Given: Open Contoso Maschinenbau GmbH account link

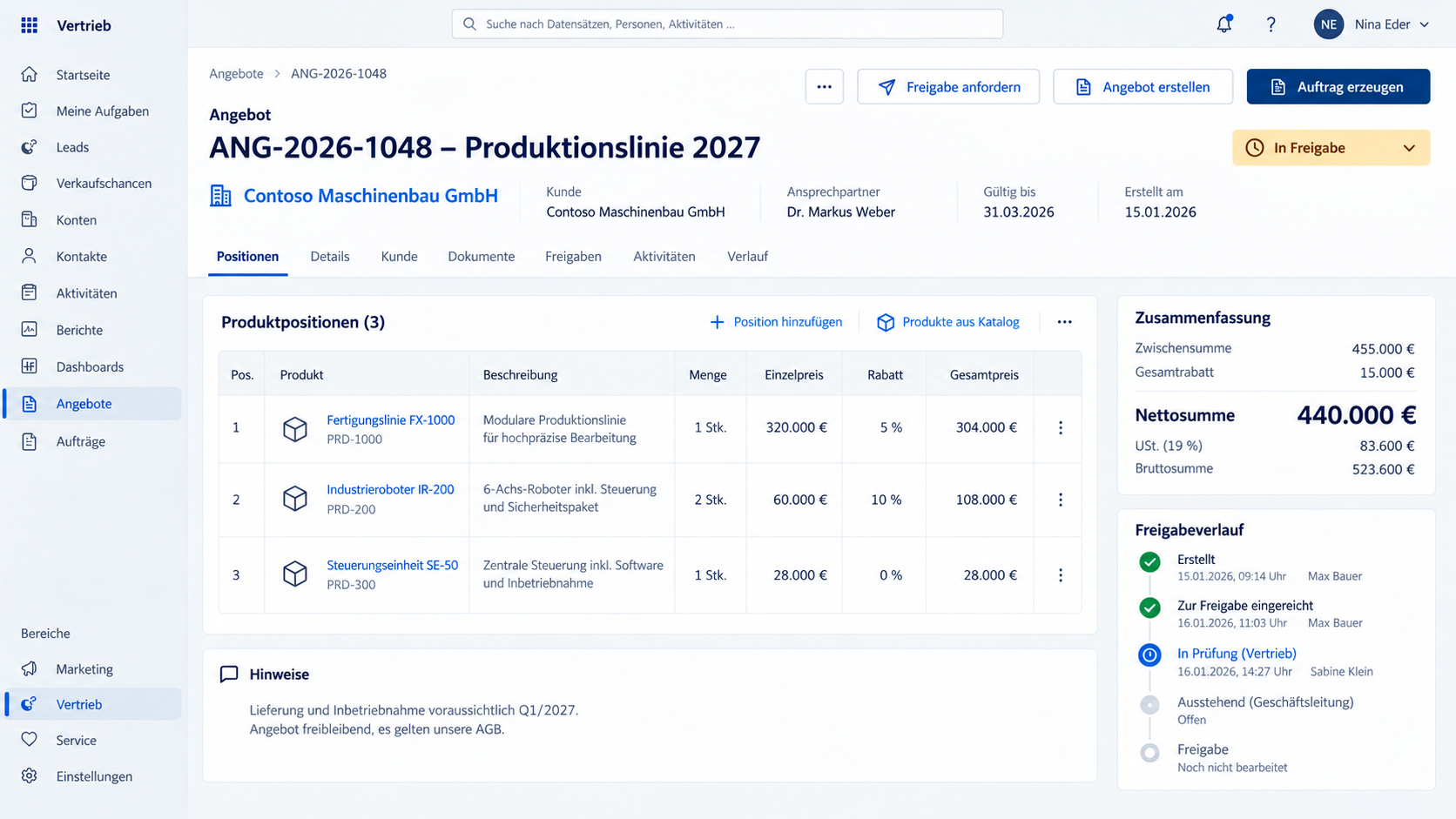Looking at the screenshot, I should tap(370, 196).
